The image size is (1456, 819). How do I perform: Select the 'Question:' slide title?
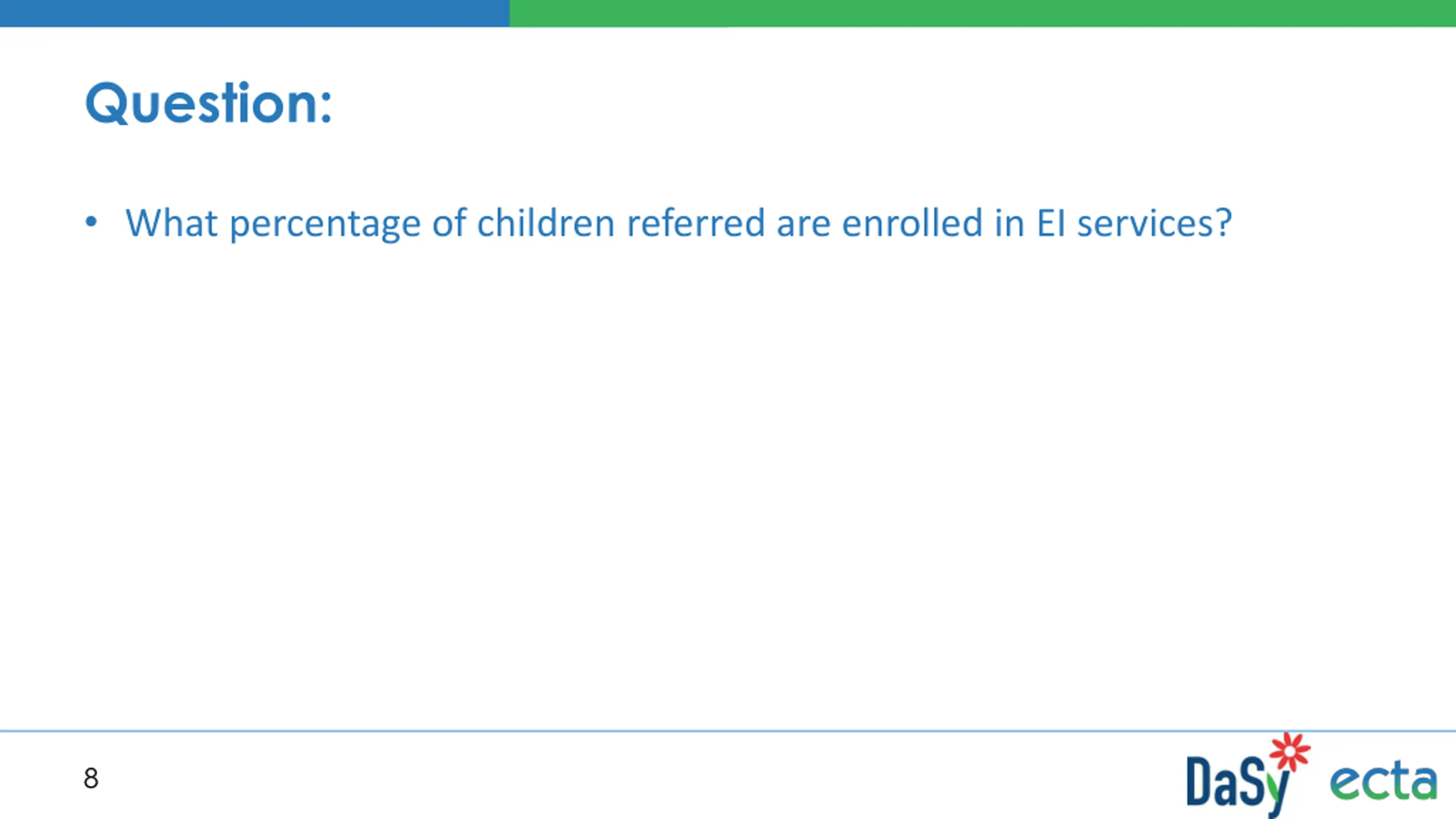click(x=208, y=103)
